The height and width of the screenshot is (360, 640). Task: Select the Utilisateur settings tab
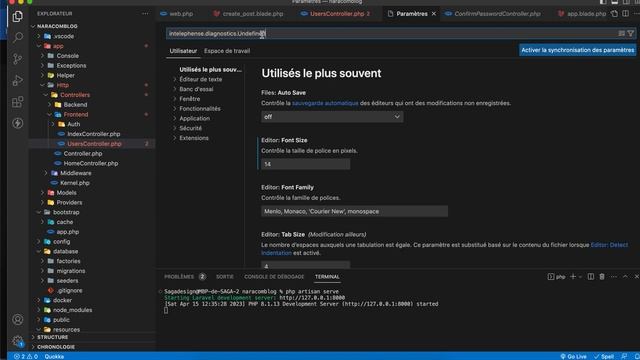(183, 51)
